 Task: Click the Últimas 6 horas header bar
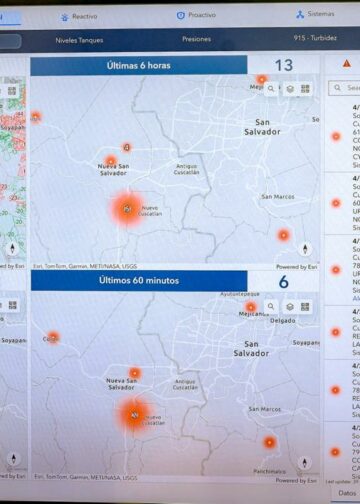[139, 65]
